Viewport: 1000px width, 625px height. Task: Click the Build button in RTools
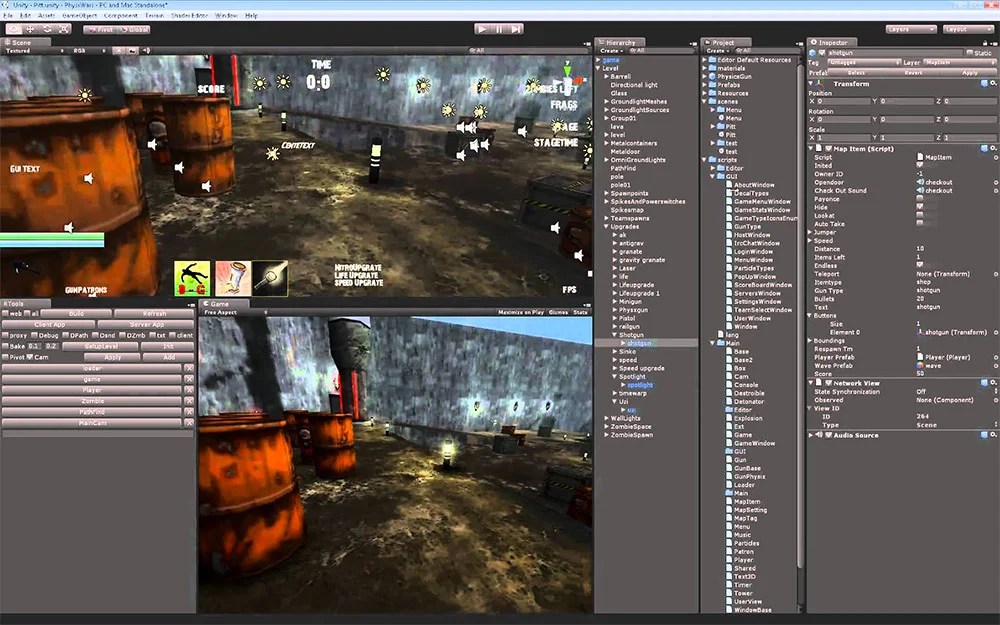pos(77,314)
